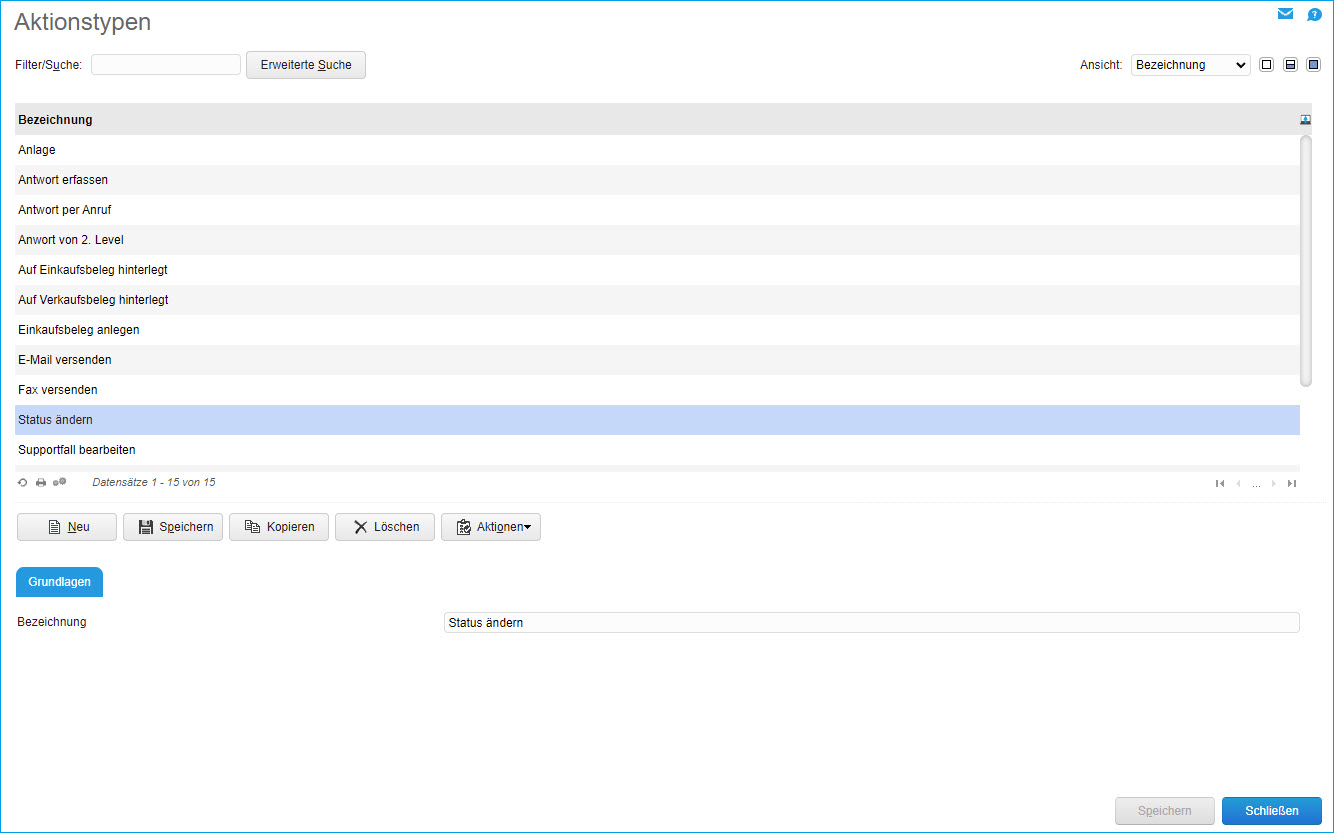Select the Antwort erfassen row
The width and height of the screenshot is (1334, 833).
pos(657,180)
